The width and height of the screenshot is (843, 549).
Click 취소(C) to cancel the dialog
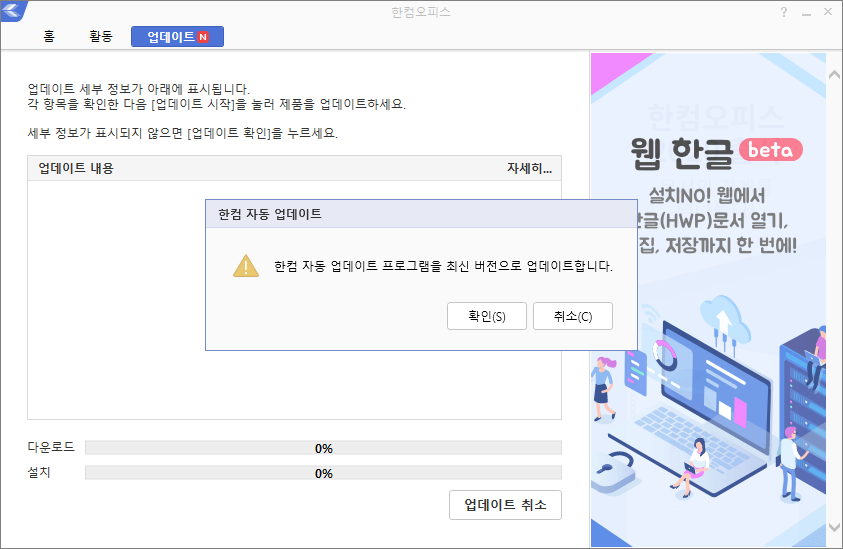coord(573,316)
